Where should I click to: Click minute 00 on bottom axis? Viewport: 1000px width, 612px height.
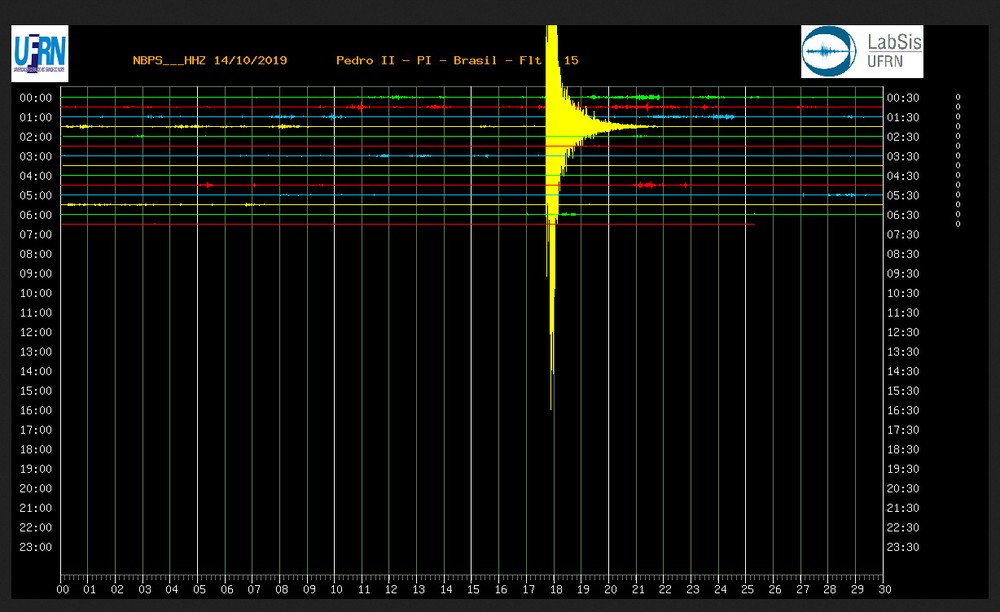(62, 590)
